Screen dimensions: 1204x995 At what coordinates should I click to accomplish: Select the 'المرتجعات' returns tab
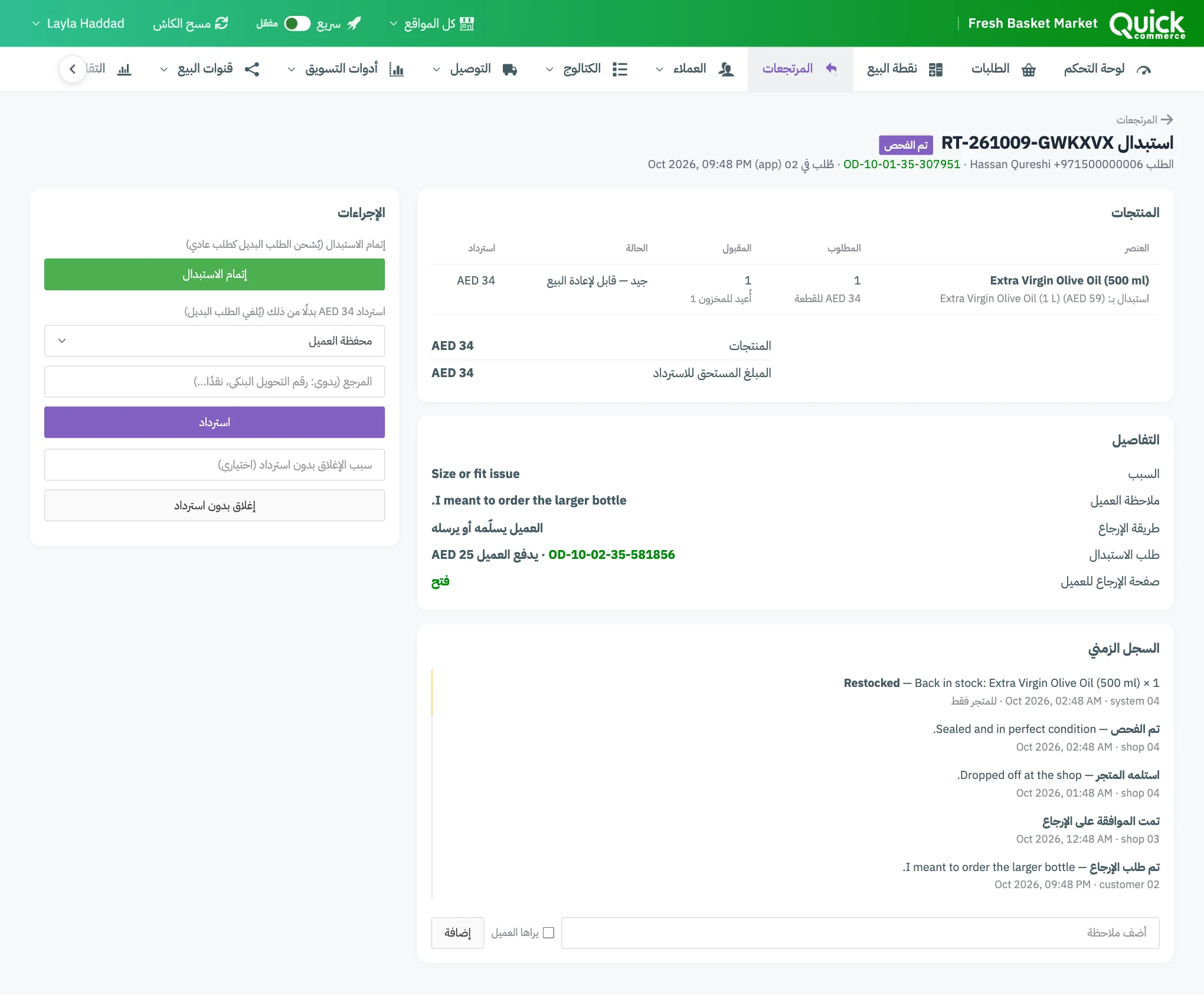coord(800,69)
